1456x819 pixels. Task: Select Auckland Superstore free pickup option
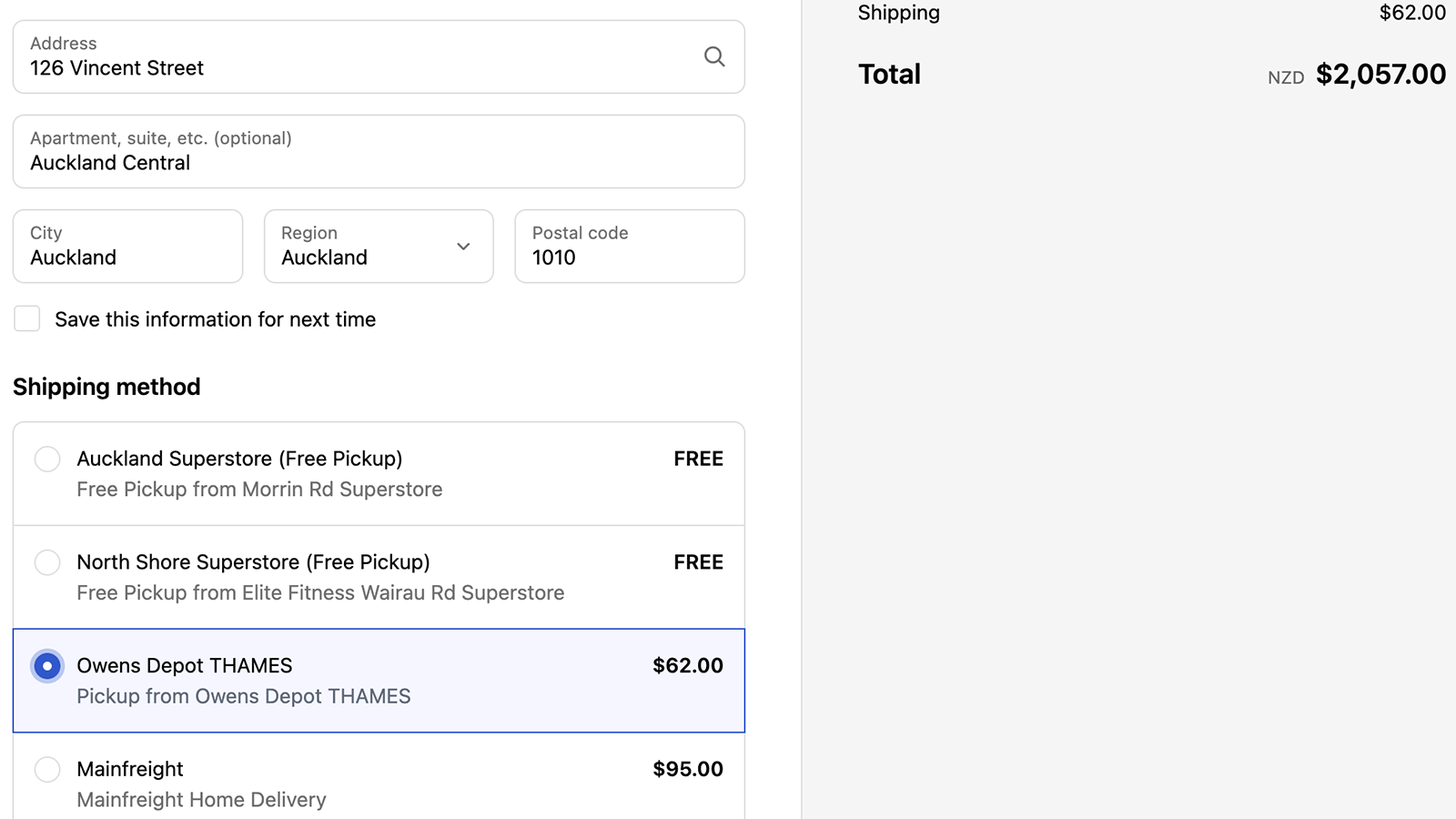click(46, 459)
